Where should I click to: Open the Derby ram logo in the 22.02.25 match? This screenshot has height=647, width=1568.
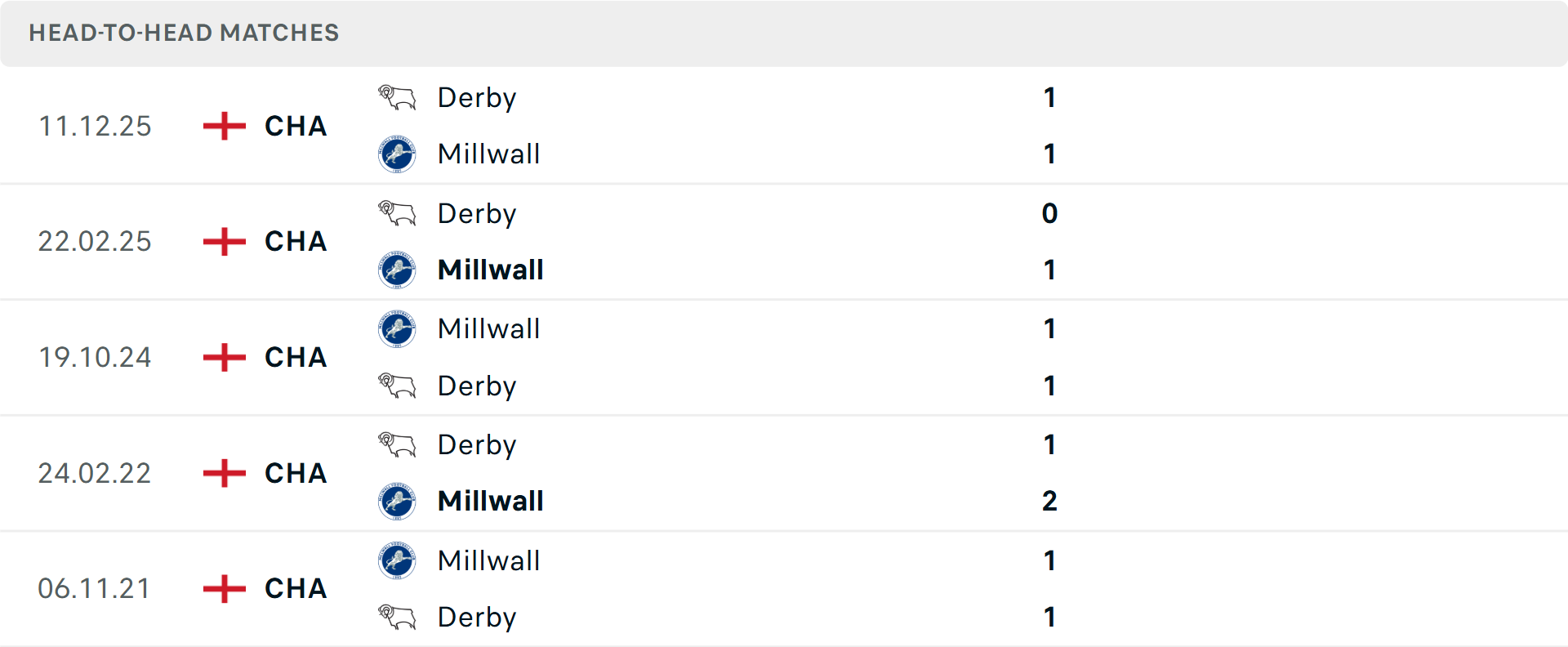point(396,212)
